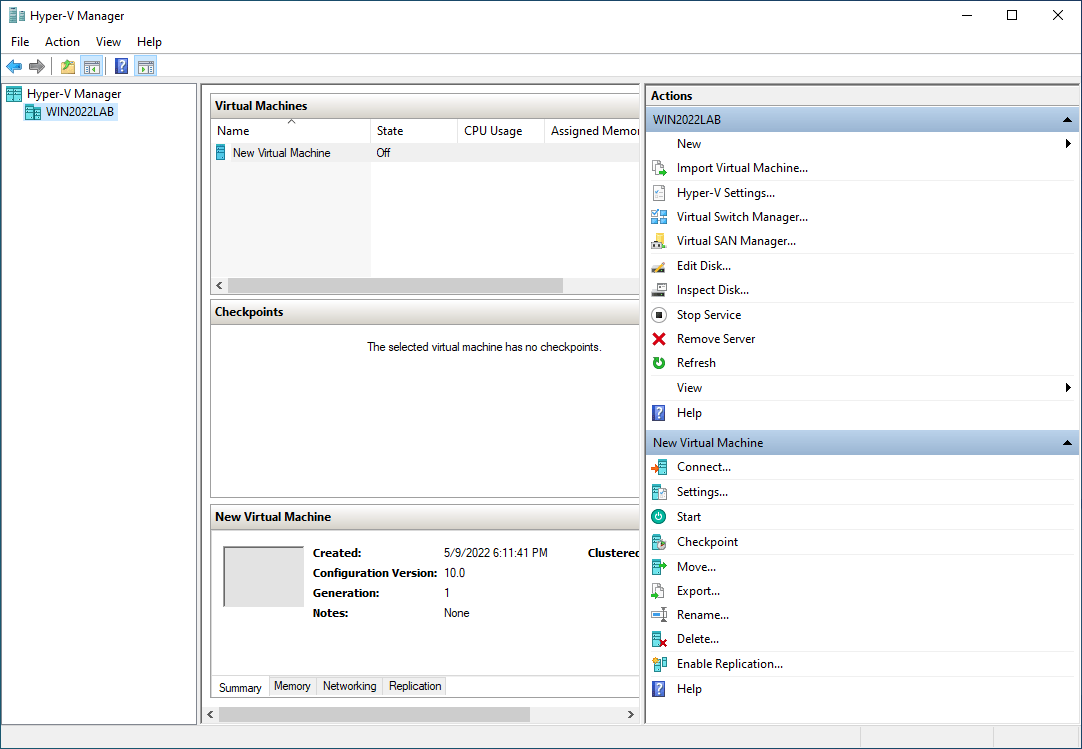The image size is (1082, 749).
Task: Click the Help icon under WIN2022LAB actions
Action: [659, 413]
